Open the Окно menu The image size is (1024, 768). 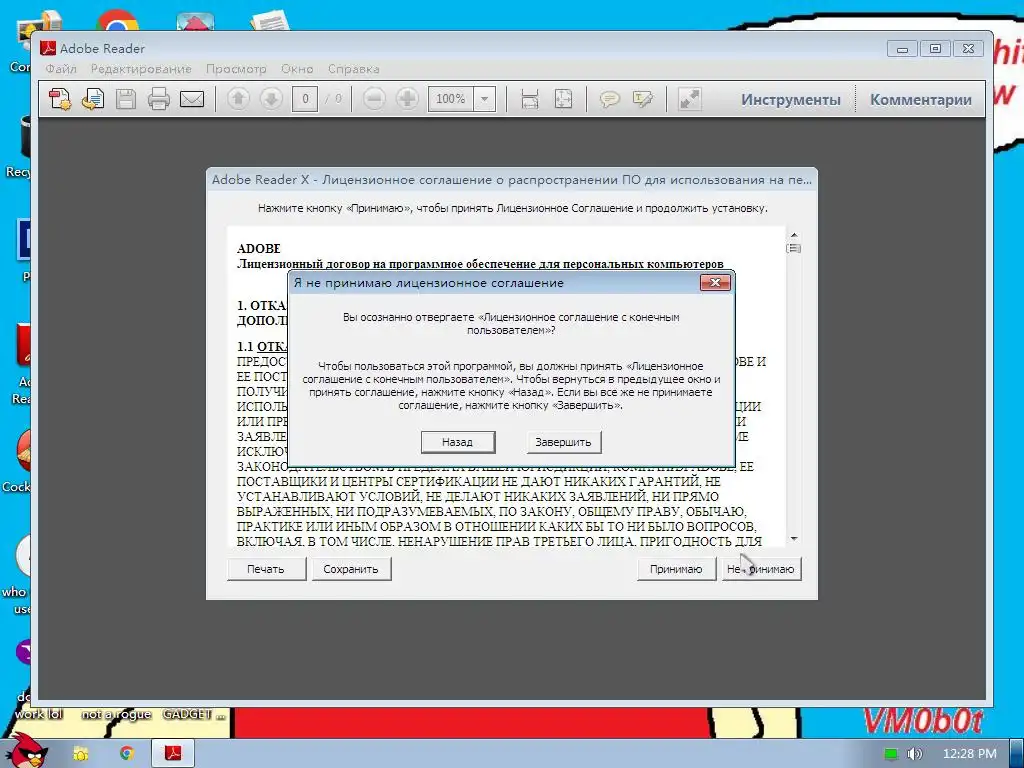tap(297, 69)
